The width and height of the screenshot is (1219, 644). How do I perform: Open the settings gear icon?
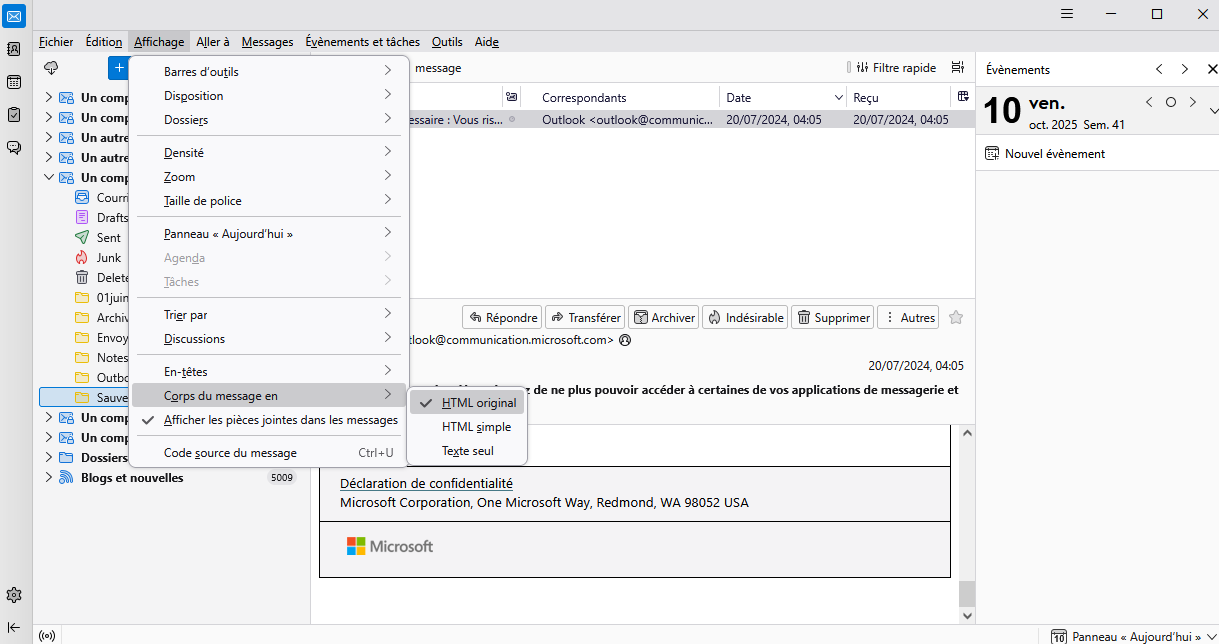tap(14, 595)
